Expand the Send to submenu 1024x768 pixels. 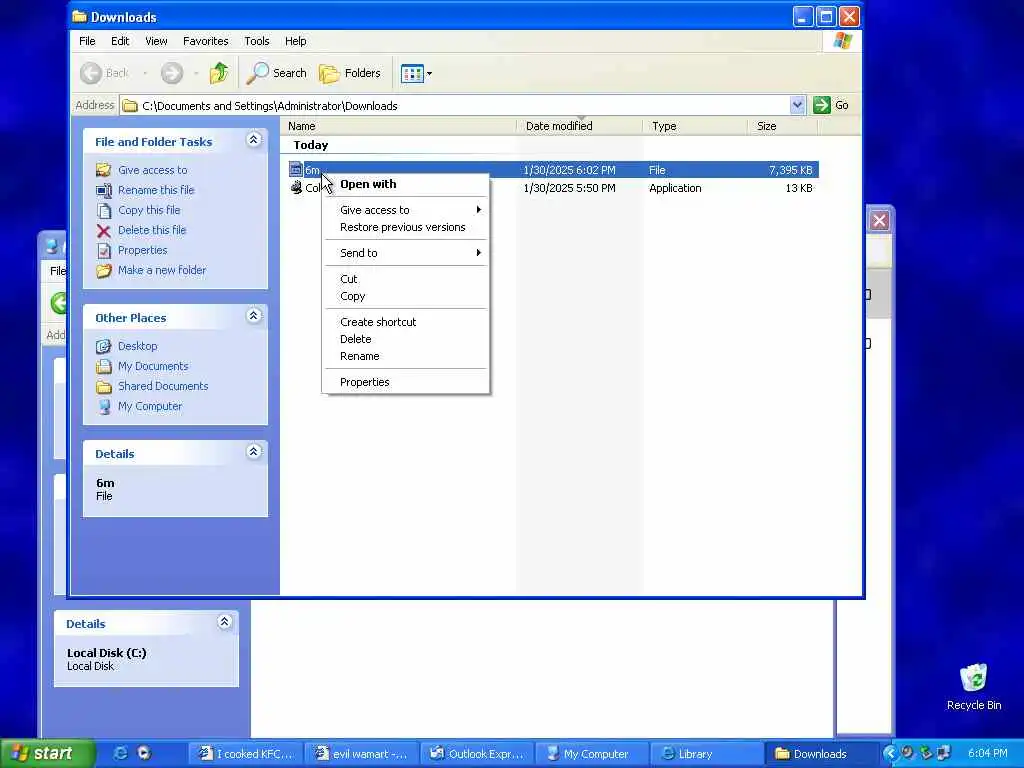click(406, 253)
